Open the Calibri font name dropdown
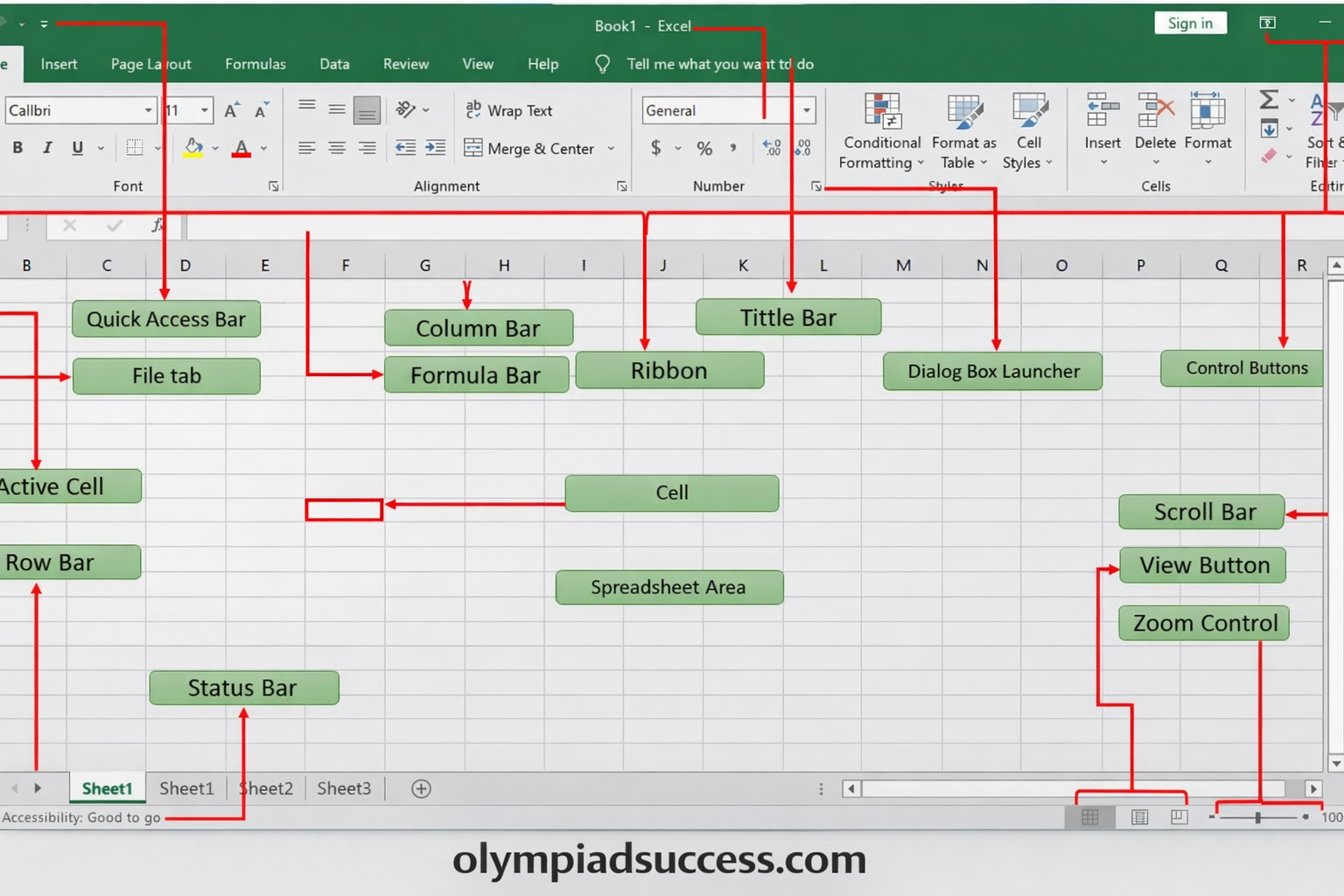 click(148, 110)
